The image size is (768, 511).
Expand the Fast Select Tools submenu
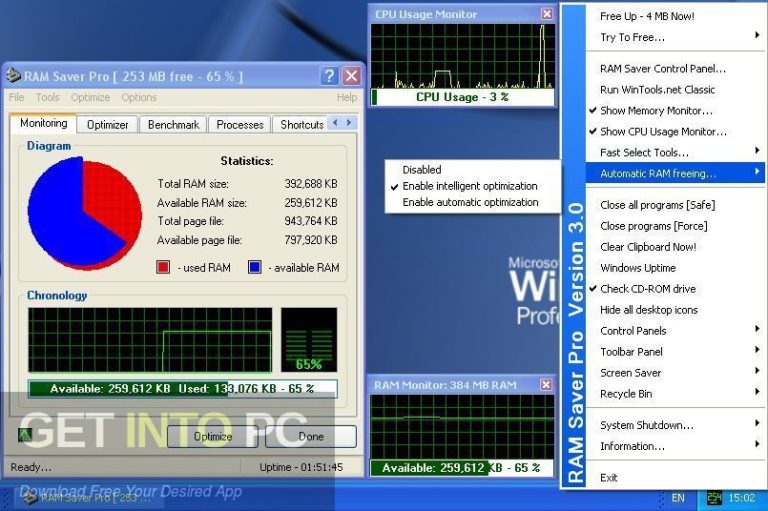[675, 153]
